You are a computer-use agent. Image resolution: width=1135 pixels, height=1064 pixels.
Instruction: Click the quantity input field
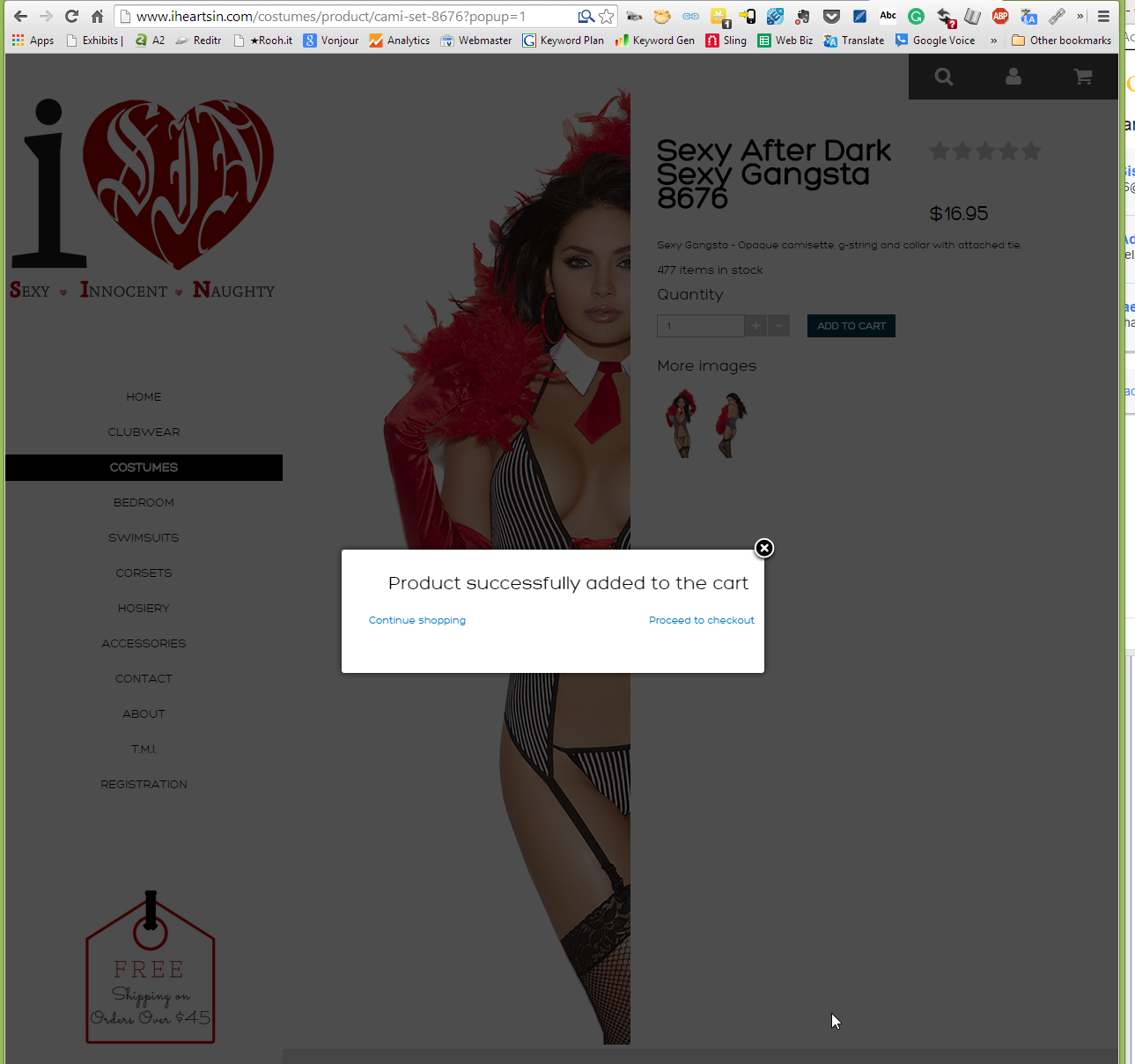point(701,326)
